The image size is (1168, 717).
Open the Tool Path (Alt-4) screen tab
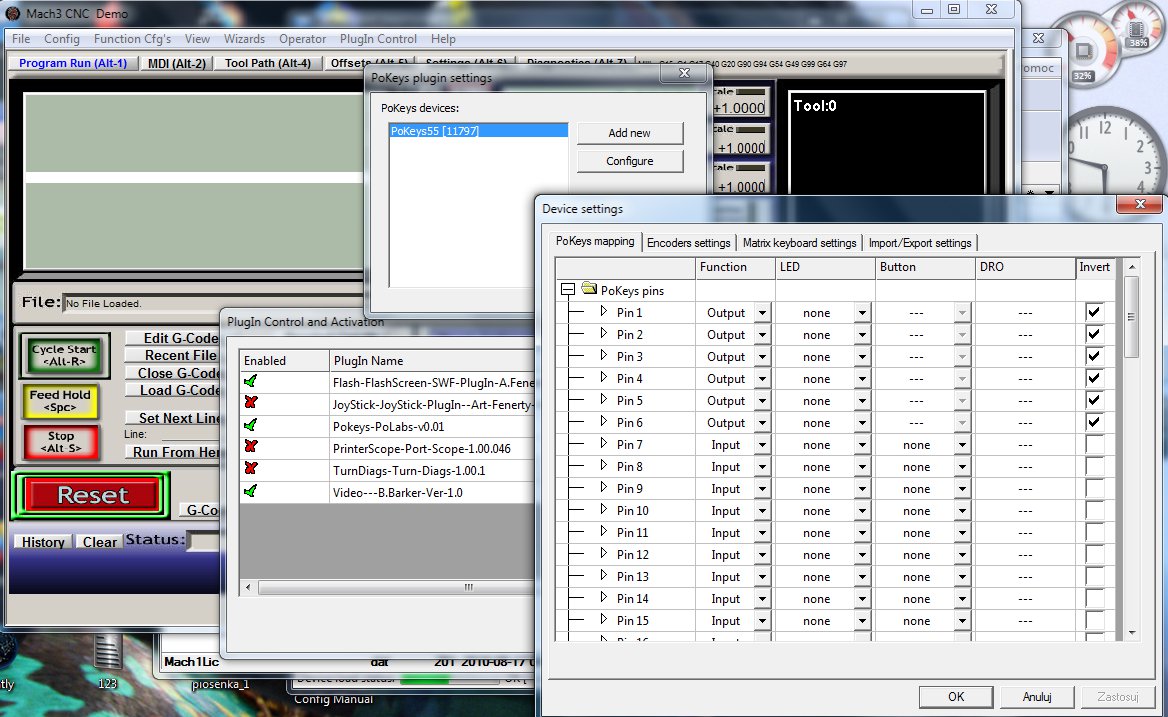coord(268,63)
